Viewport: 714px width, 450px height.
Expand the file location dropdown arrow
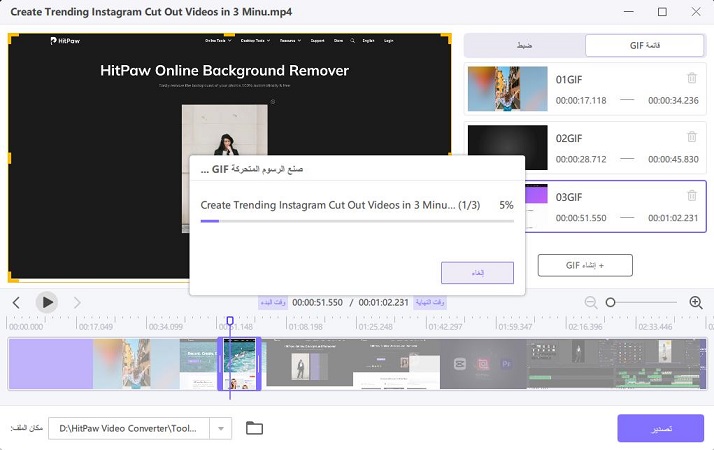coord(221,429)
